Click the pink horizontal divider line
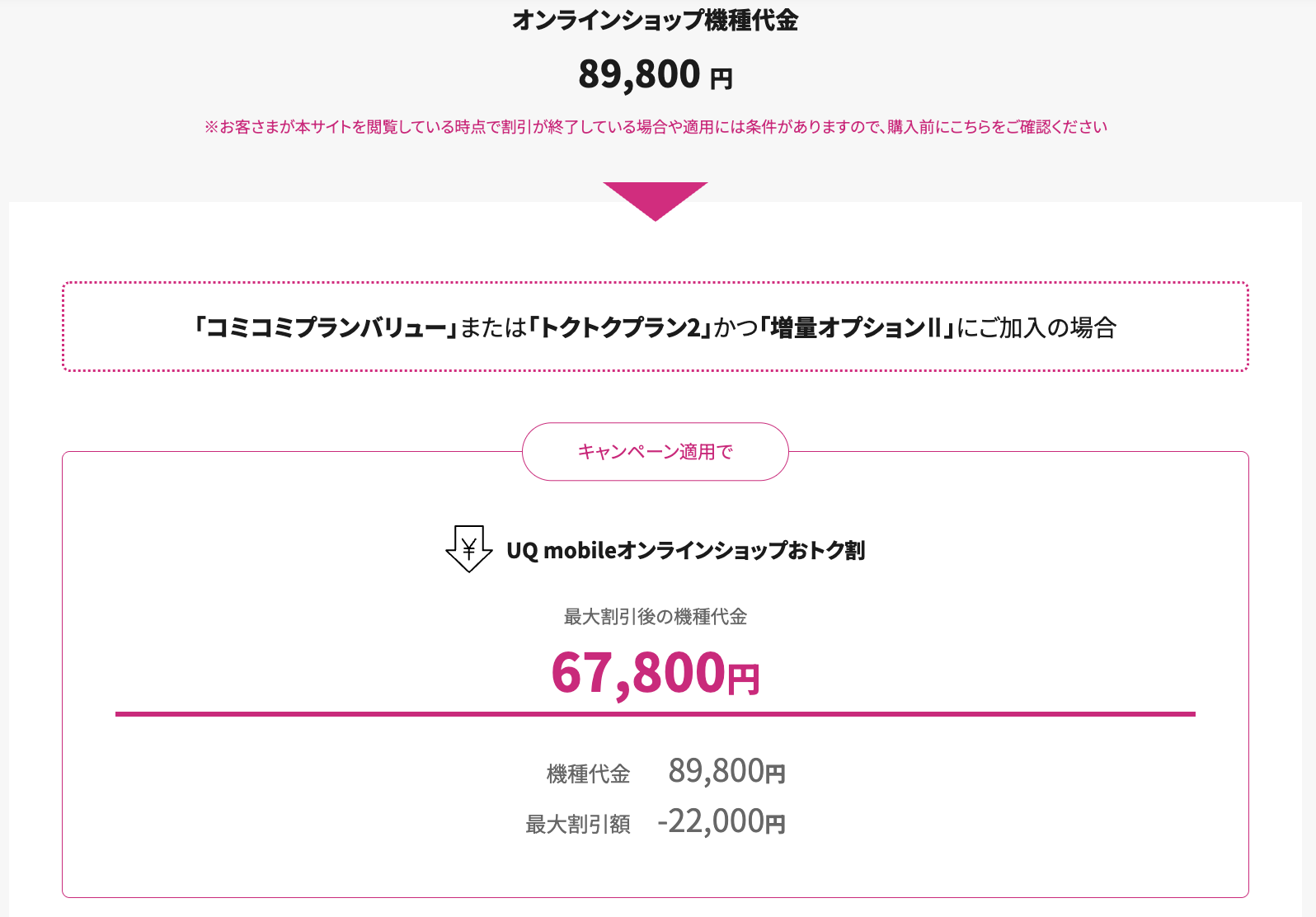The width and height of the screenshot is (1316, 917). (x=656, y=714)
